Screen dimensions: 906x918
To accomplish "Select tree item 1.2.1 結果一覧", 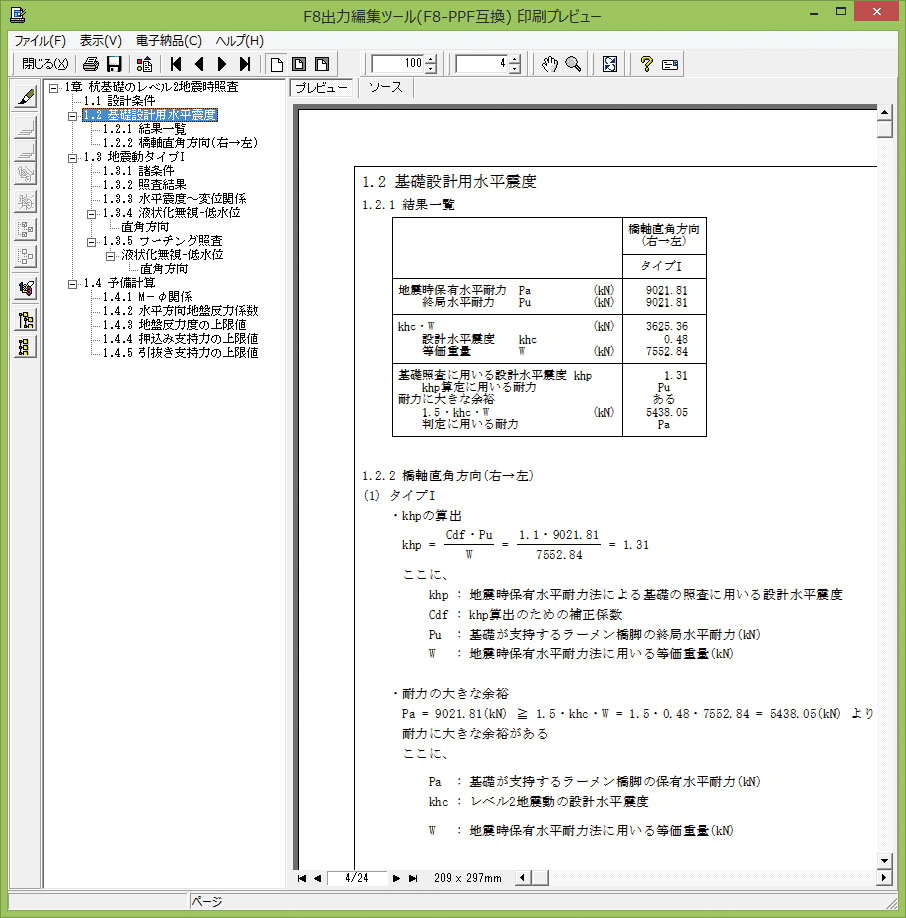I will coord(145,129).
